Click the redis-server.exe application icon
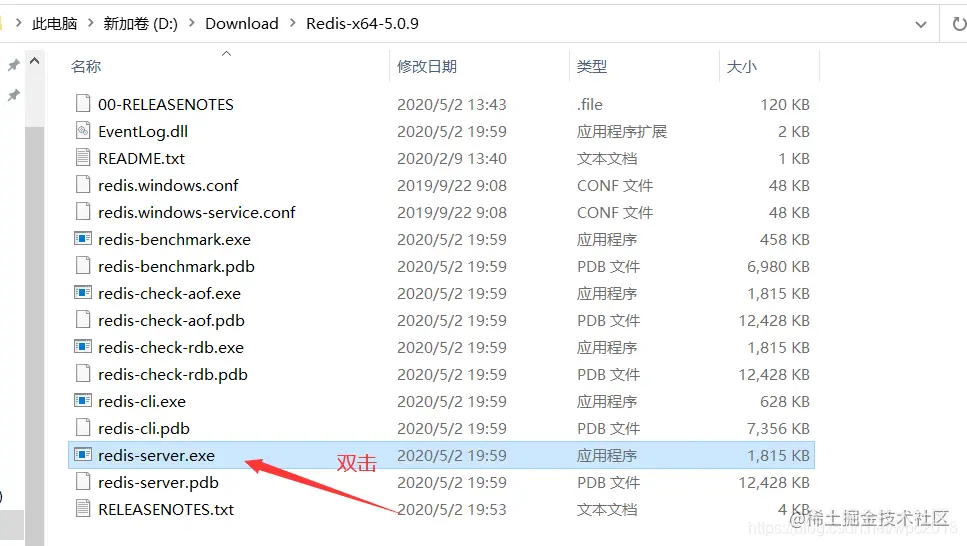This screenshot has width=967, height=546. click(x=83, y=455)
